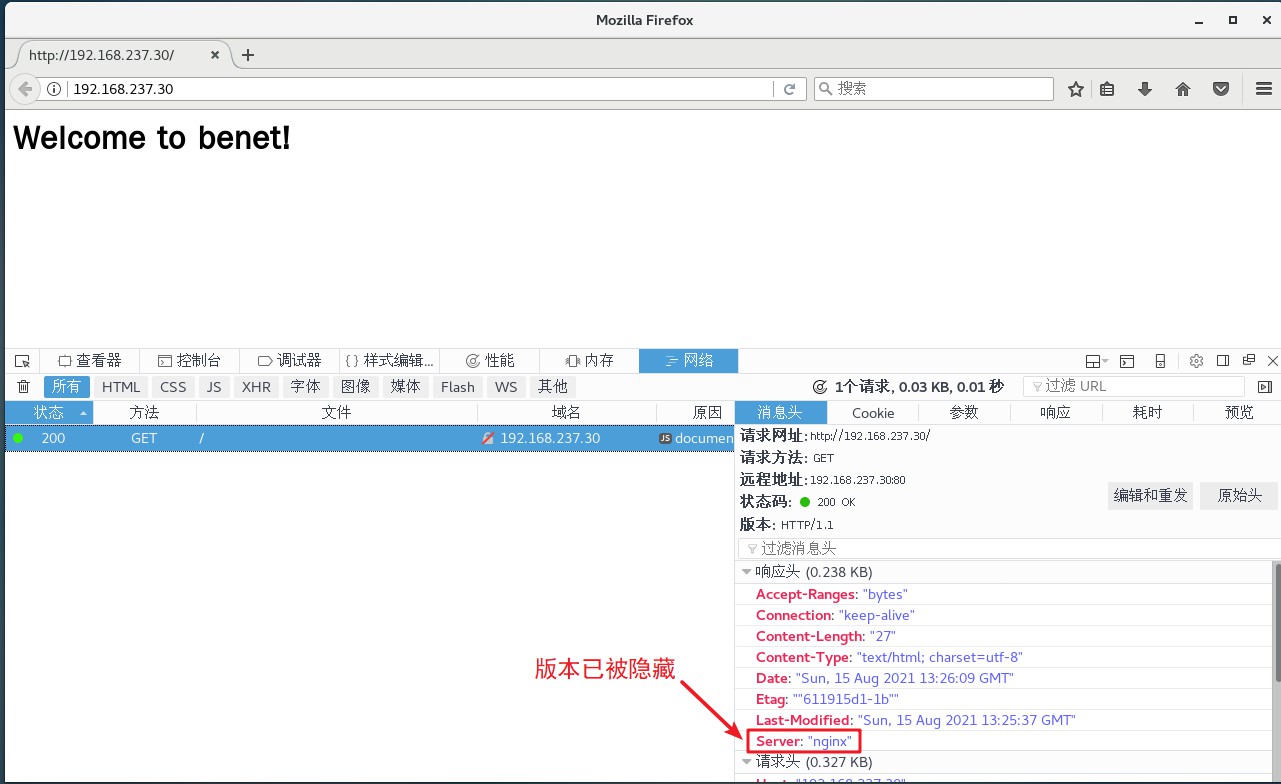The image size is (1281, 784).
Task: Open devtools settings gear
Action: pos(1196,361)
